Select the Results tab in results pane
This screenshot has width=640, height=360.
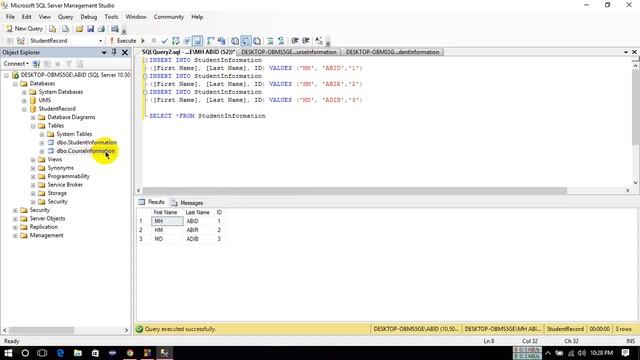tap(151, 202)
